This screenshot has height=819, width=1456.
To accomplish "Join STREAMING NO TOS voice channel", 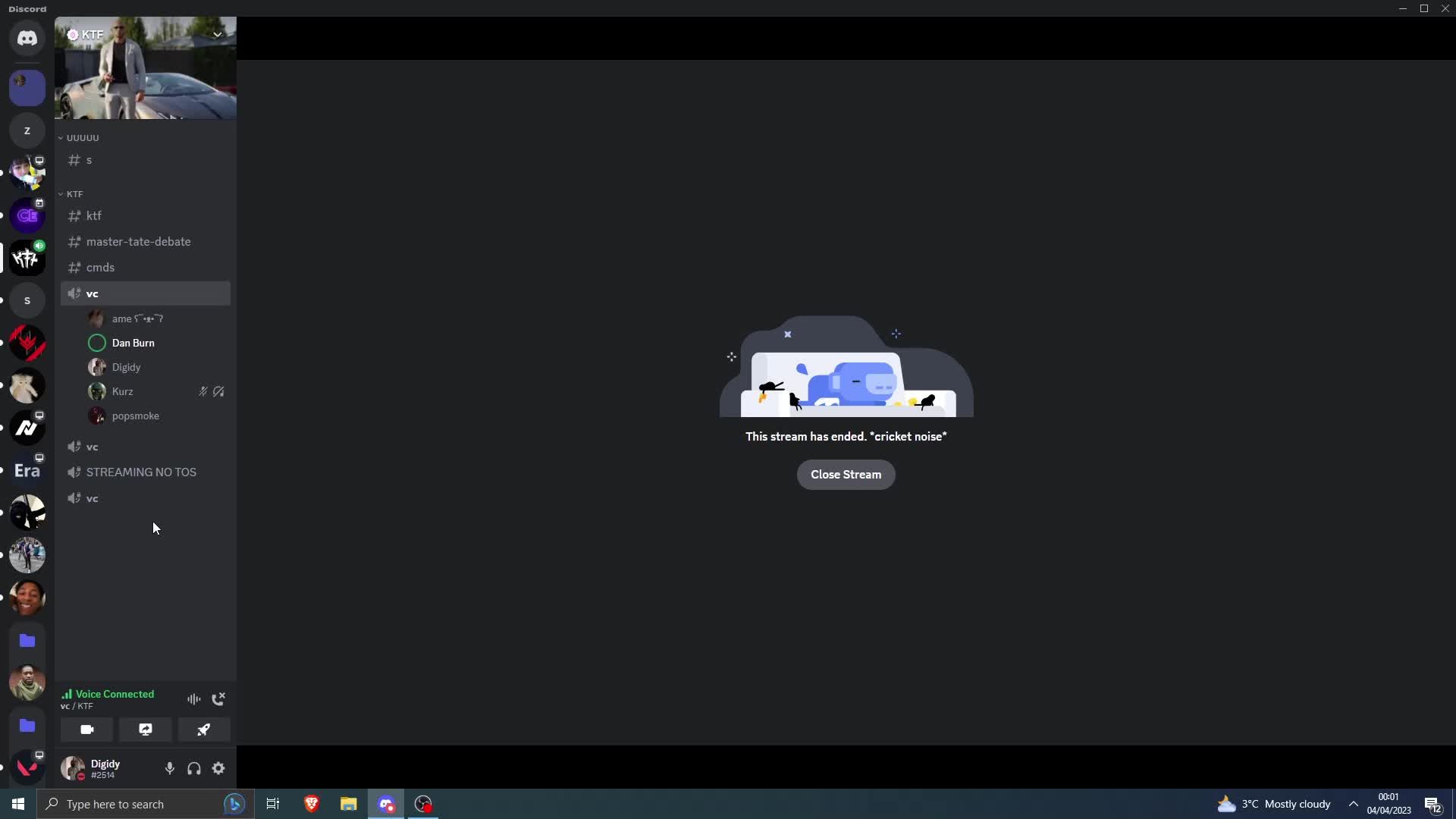I will click(141, 472).
